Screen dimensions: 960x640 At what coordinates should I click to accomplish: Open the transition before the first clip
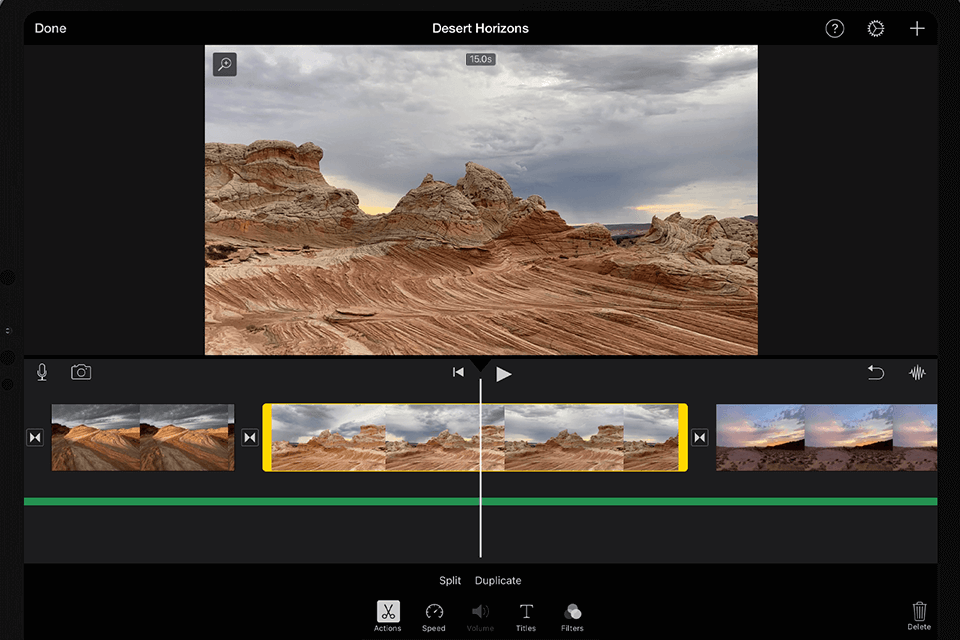(35, 437)
